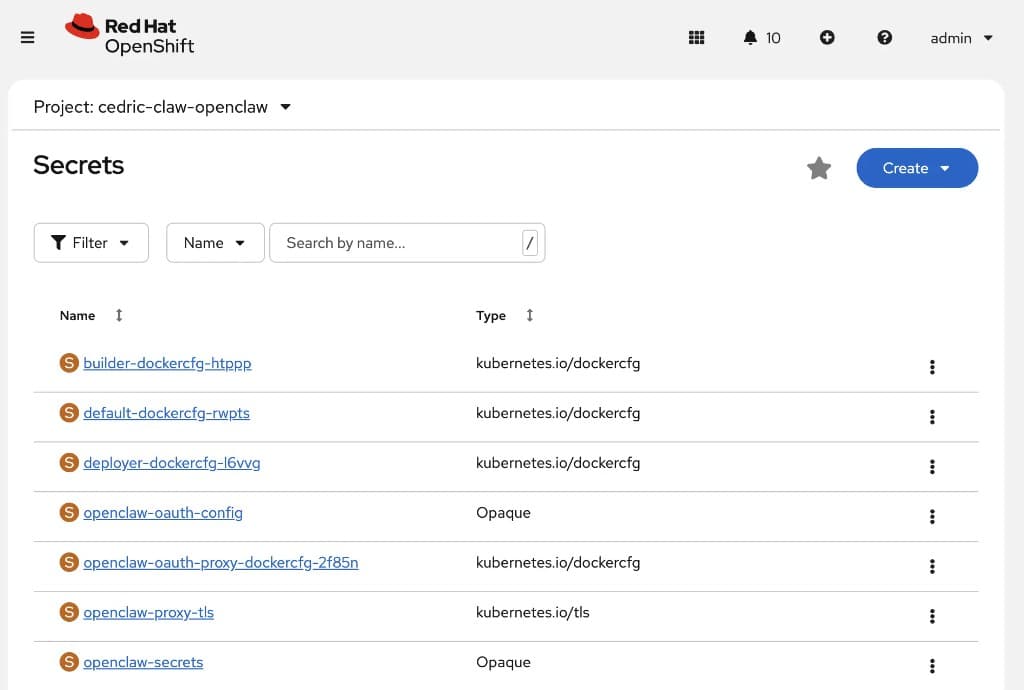
Task: Click the hamburger navigation menu
Action: click(27, 37)
